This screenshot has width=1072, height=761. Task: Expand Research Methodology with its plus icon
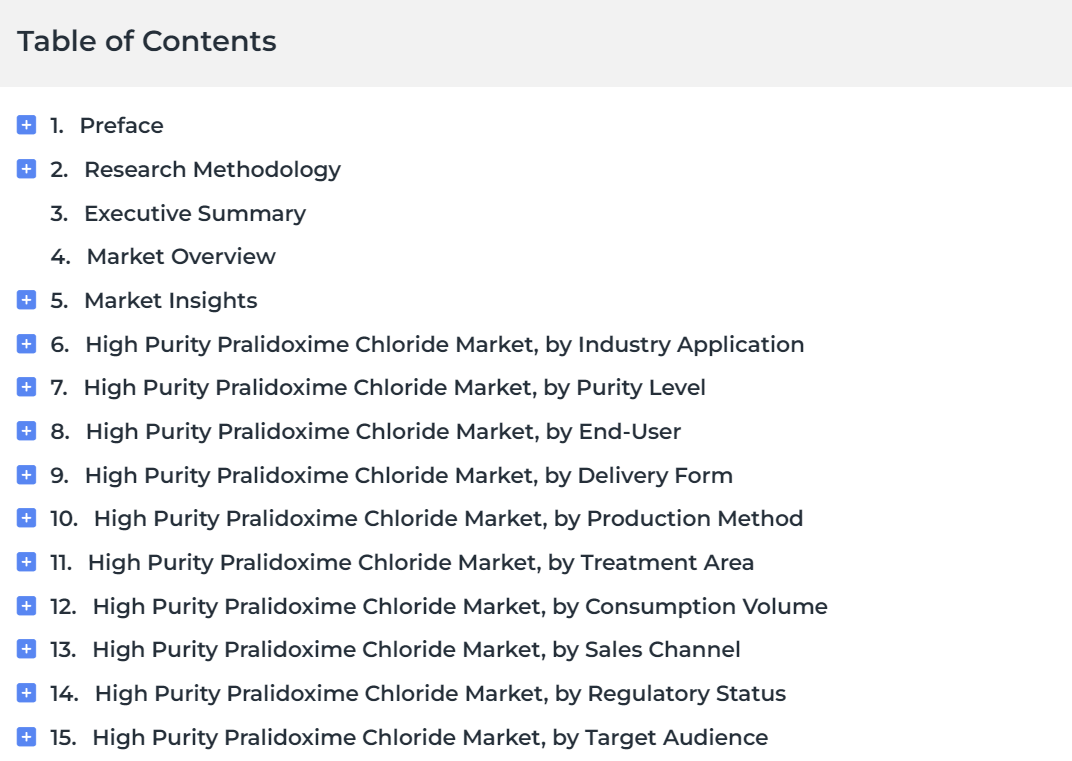(26, 169)
